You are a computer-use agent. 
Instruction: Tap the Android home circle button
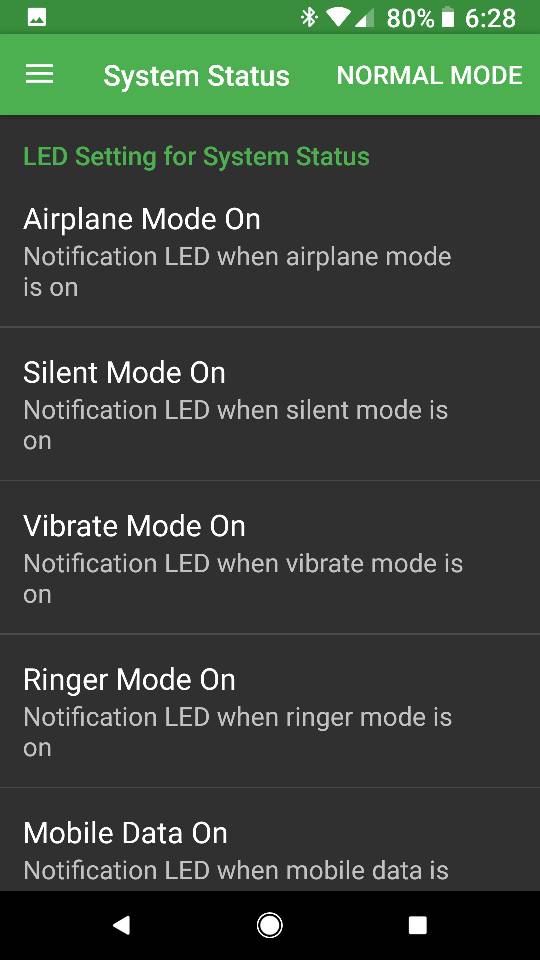point(269,925)
